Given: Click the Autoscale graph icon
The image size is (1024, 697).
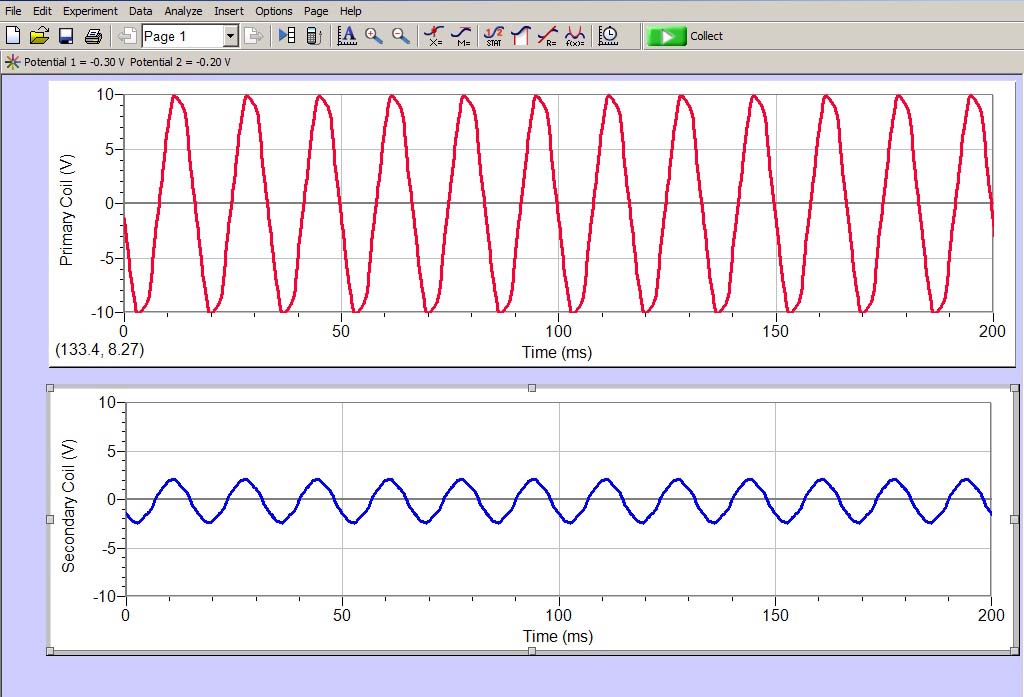Looking at the screenshot, I should click(347, 36).
